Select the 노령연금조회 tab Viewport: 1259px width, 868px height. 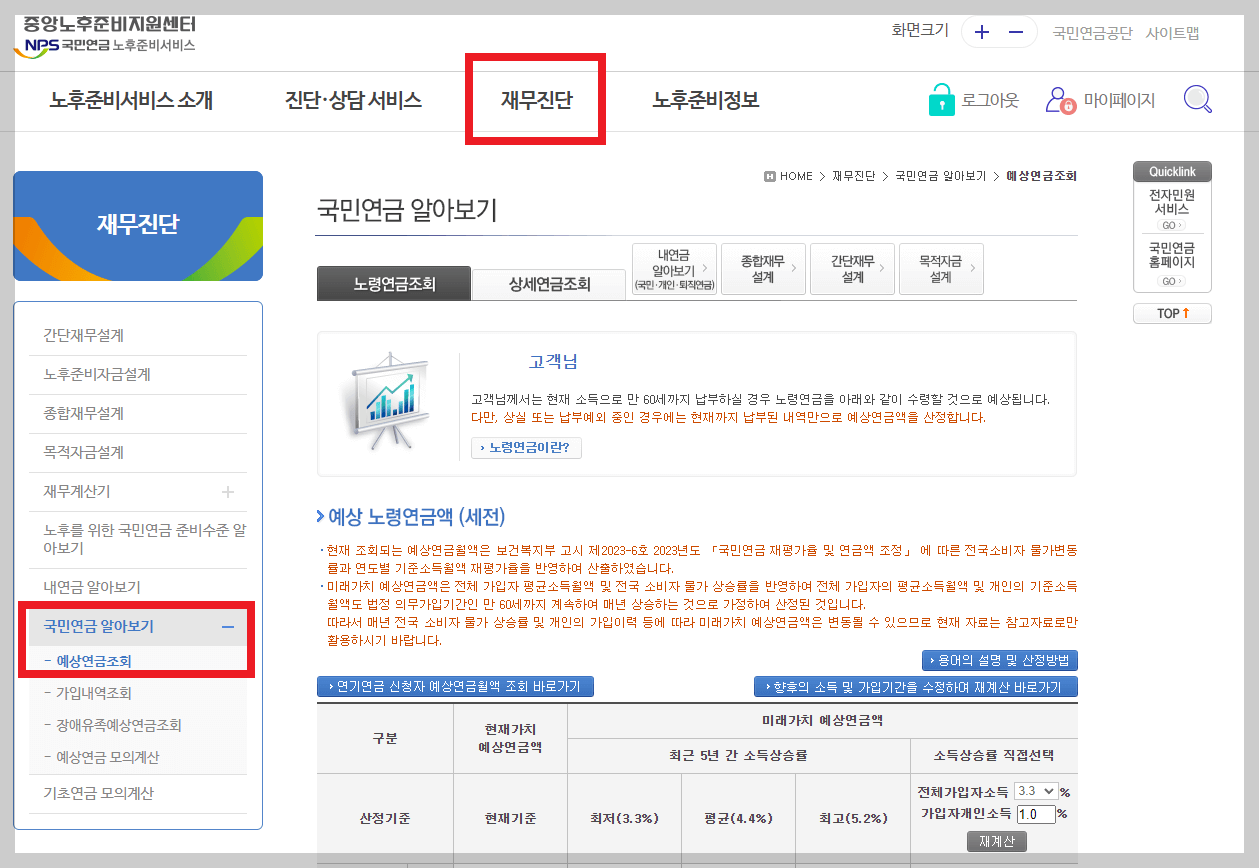tap(393, 283)
